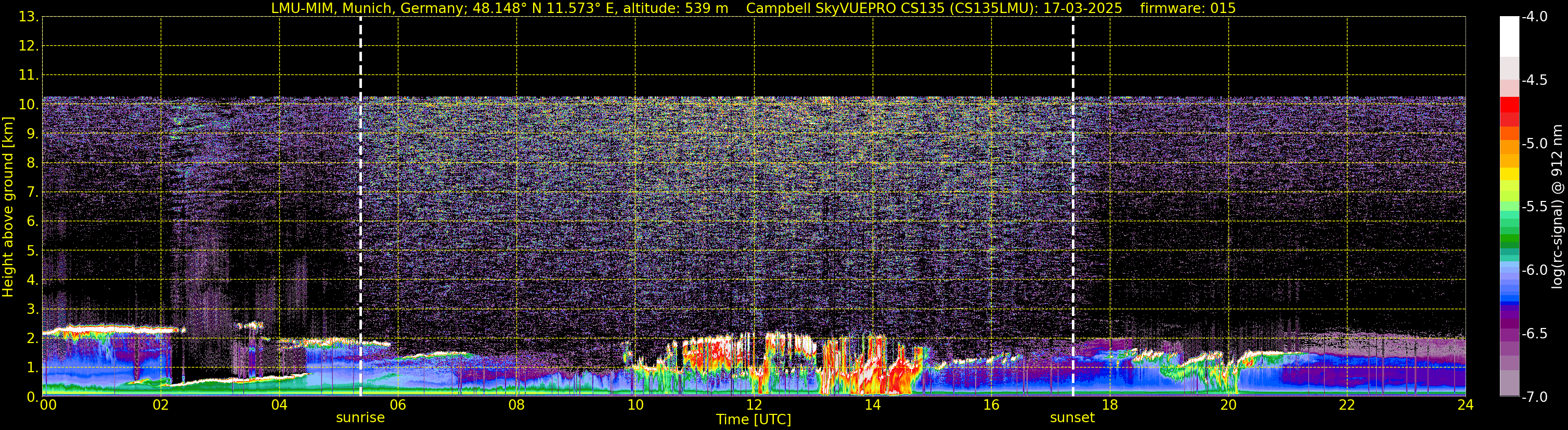Click the -7.0 colorbar tick label
Image resolution: width=1568 pixels, height=430 pixels.
1534,397
